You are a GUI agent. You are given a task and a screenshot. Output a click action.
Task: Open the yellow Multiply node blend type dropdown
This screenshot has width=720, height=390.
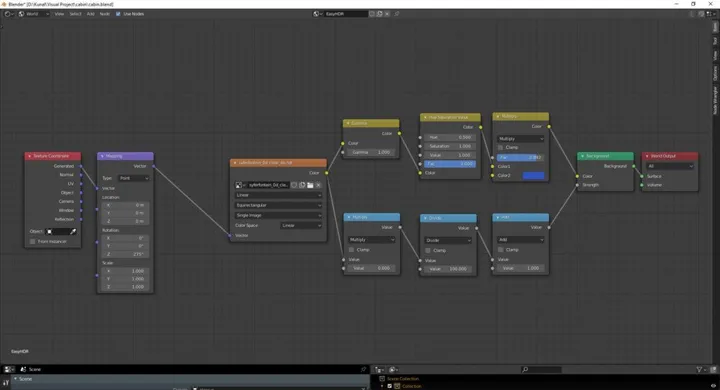point(520,139)
